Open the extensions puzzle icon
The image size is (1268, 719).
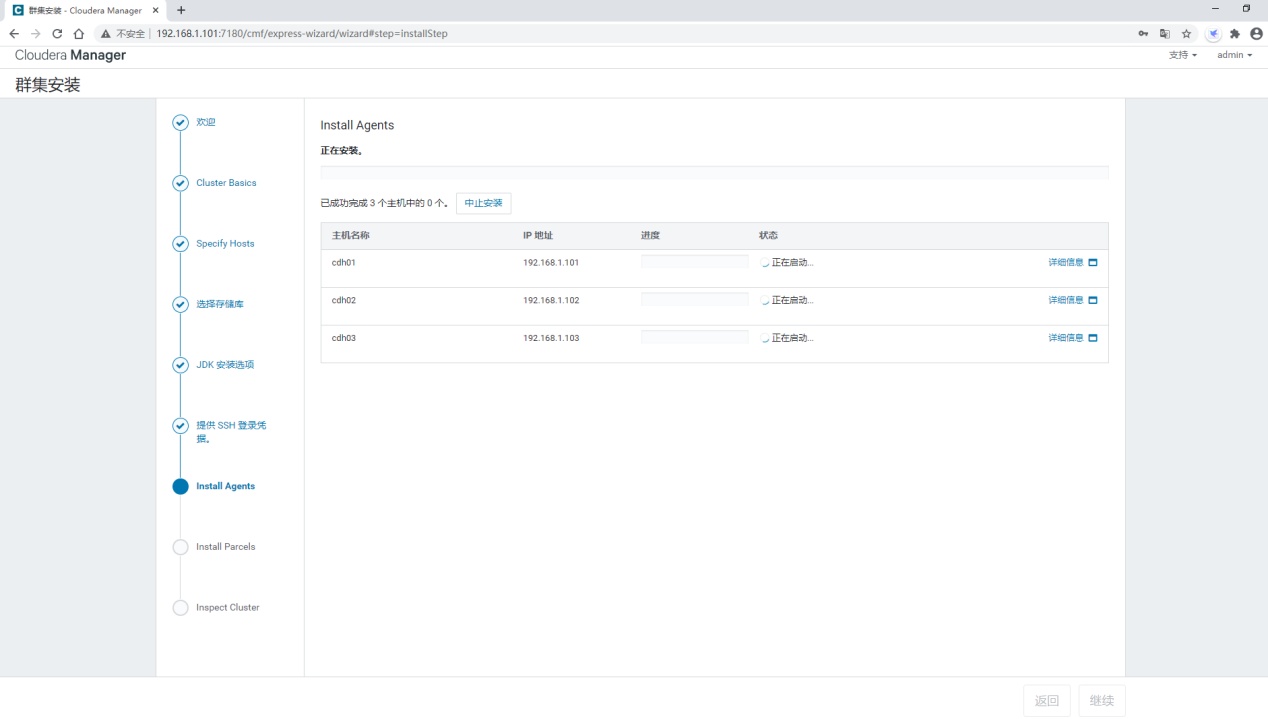1235,33
